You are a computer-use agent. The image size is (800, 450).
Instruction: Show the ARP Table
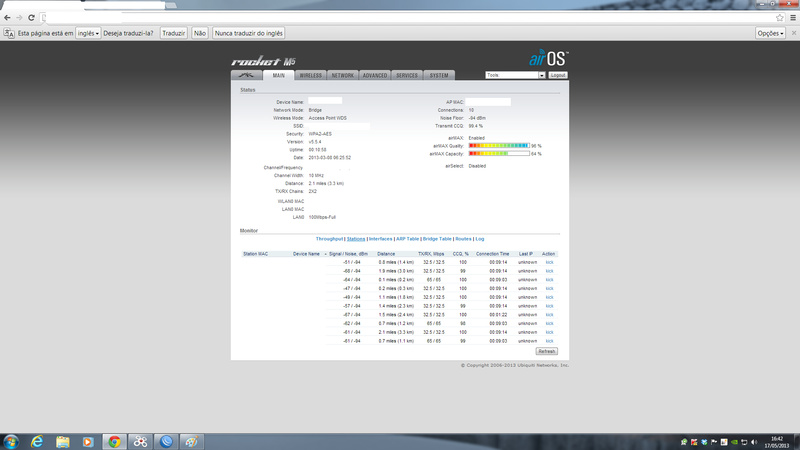point(407,239)
